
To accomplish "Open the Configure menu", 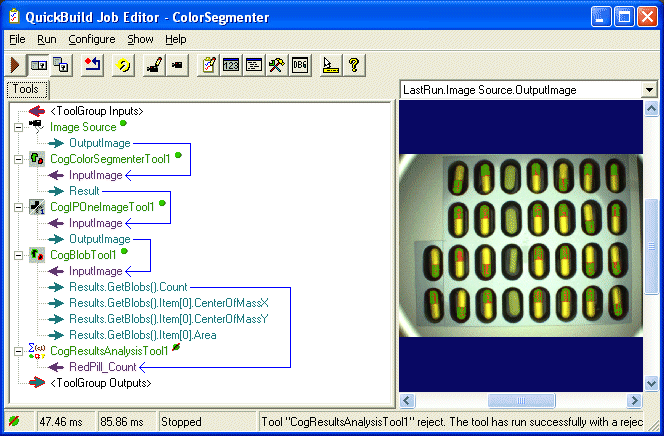I will [x=92, y=39].
